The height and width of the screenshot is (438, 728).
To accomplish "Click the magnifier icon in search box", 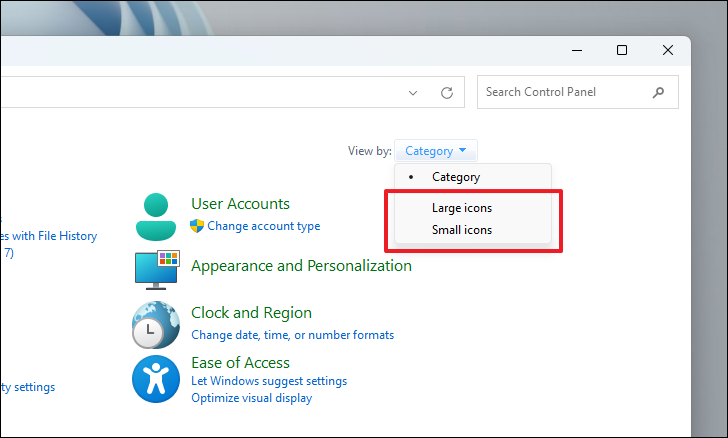I will (x=658, y=92).
